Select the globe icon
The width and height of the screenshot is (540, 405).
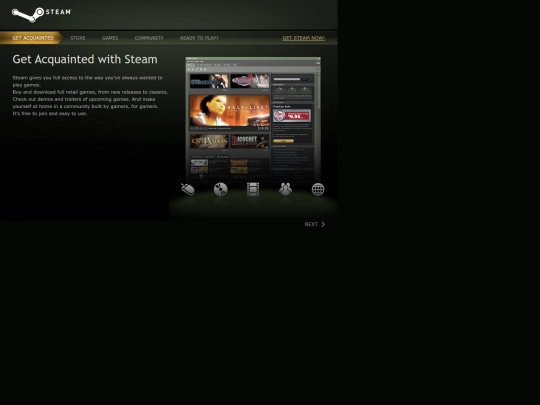(318, 189)
